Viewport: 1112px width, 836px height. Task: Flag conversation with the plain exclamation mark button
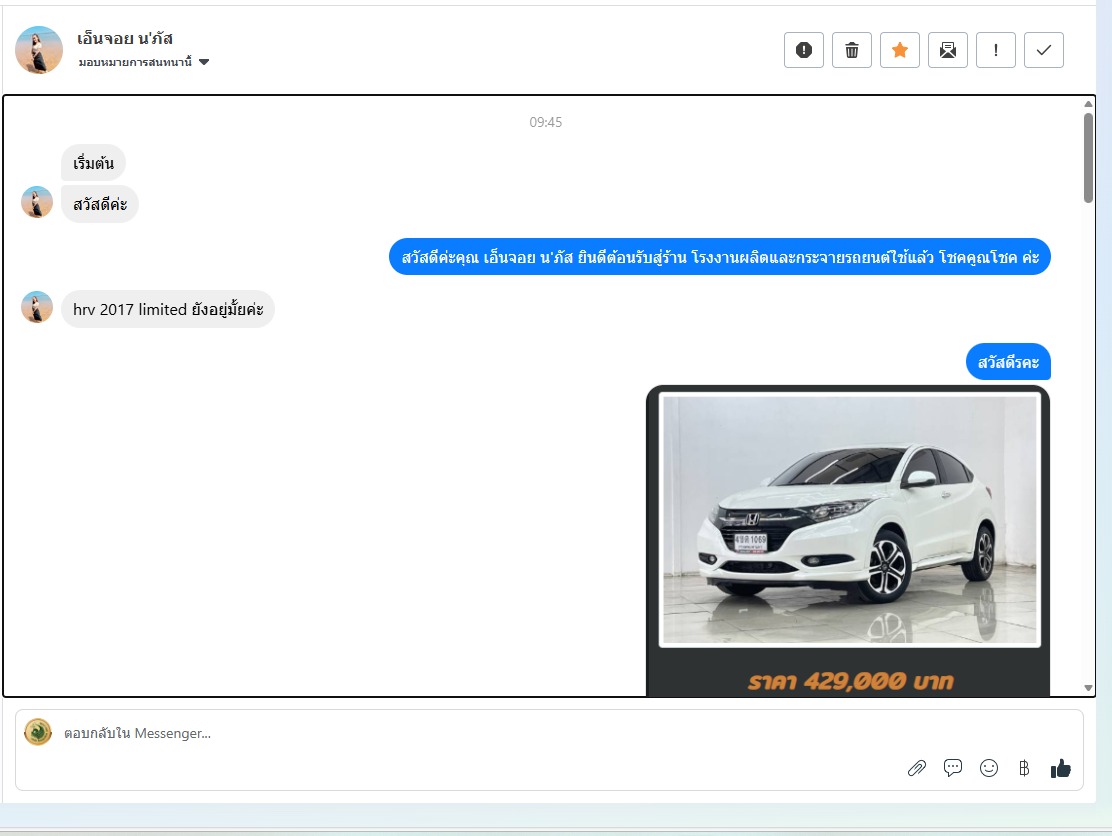[x=995, y=50]
